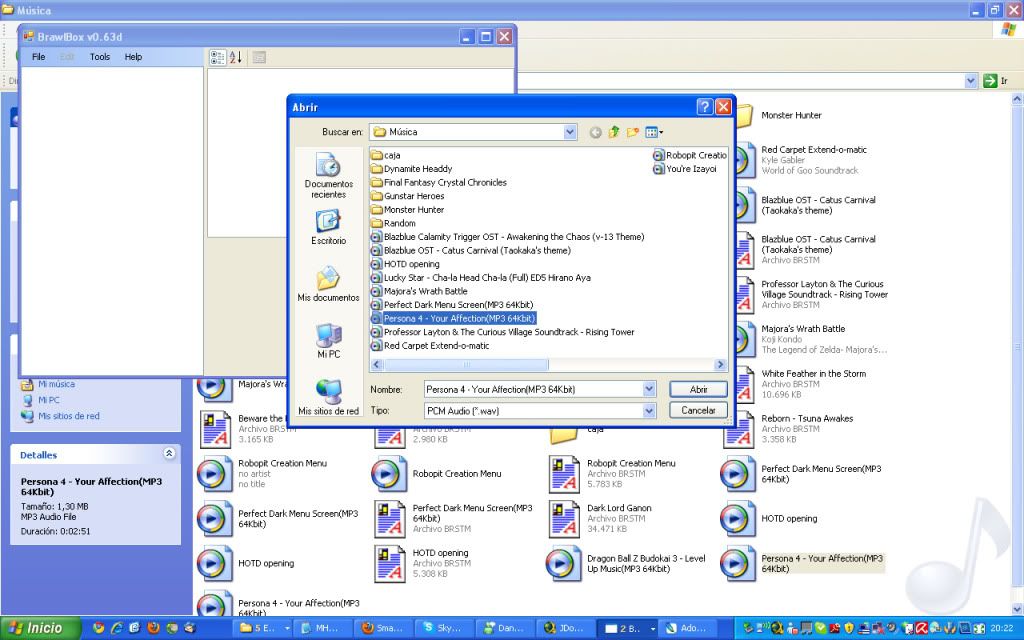Expand the Buscar en folder dropdown

pos(570,132)
